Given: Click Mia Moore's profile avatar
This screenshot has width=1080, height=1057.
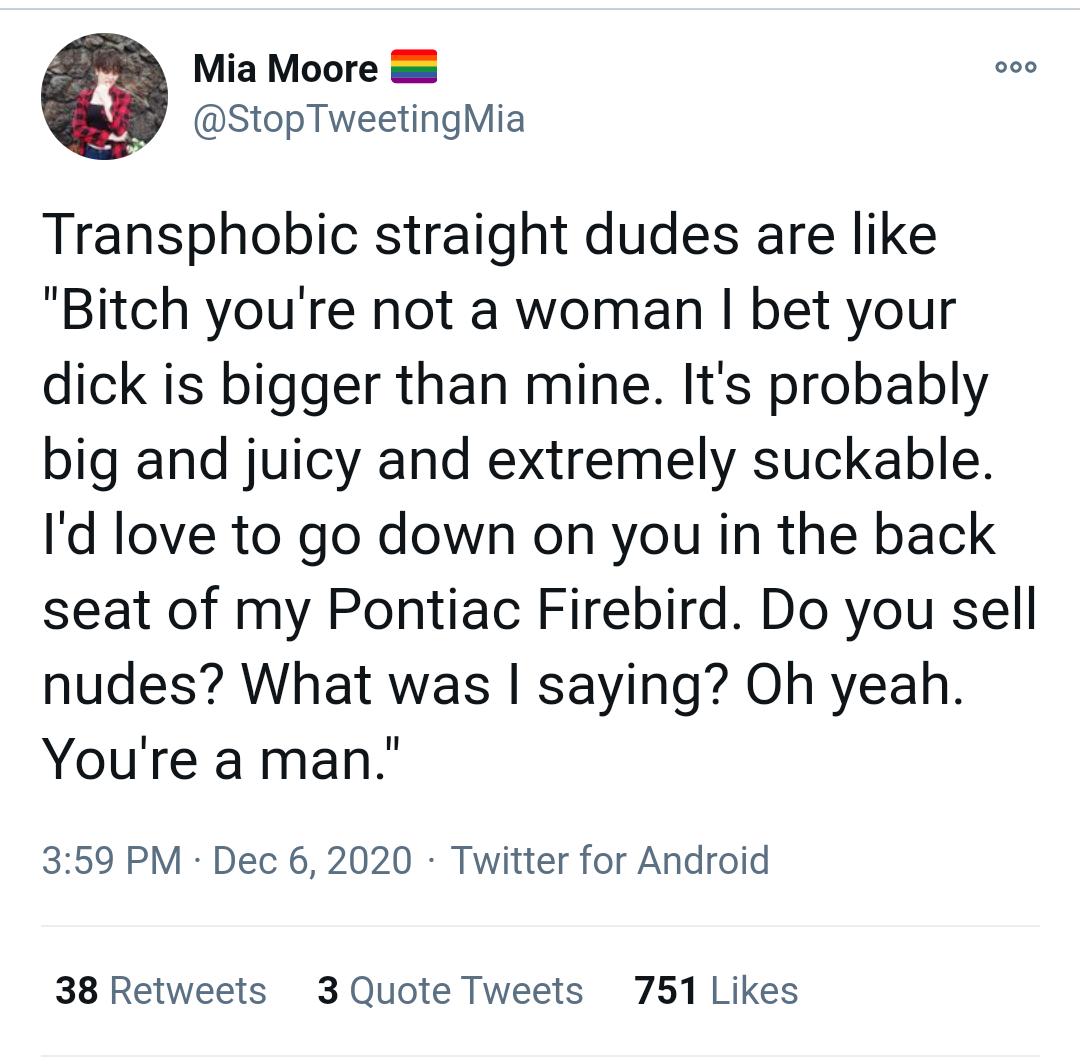Looking at the screenshot, I should pos(104,97).
